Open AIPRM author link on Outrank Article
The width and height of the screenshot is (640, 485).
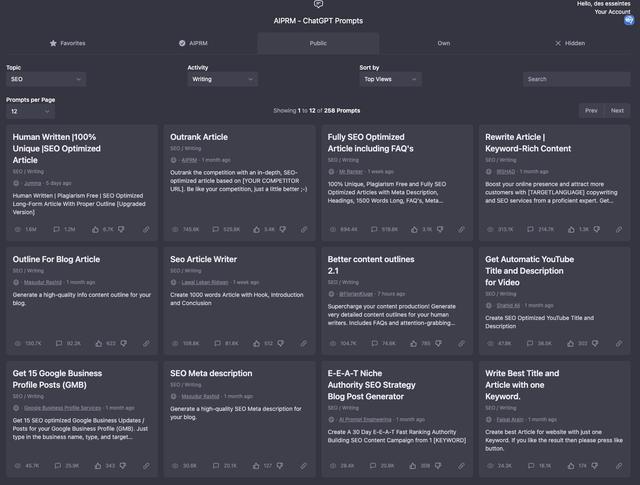(x=189, y=160)
